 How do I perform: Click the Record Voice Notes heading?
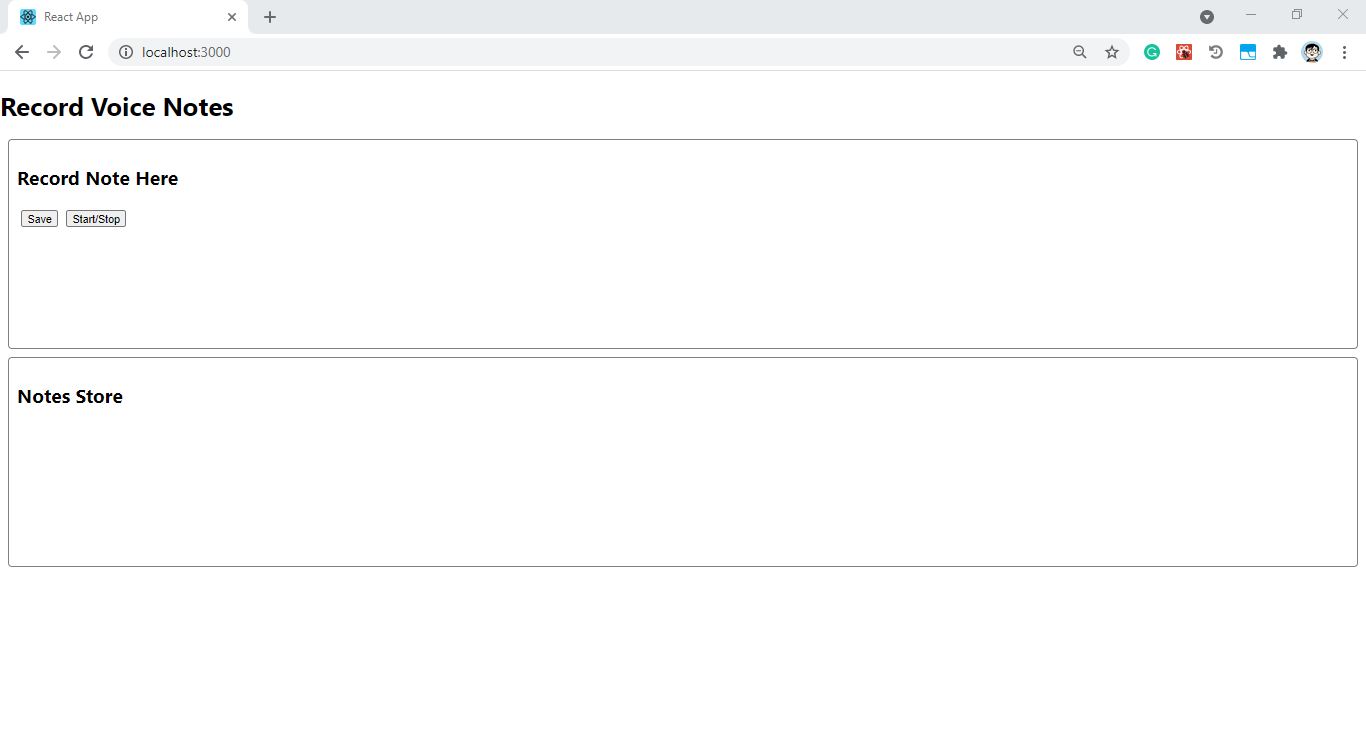(x=117, y=107)
